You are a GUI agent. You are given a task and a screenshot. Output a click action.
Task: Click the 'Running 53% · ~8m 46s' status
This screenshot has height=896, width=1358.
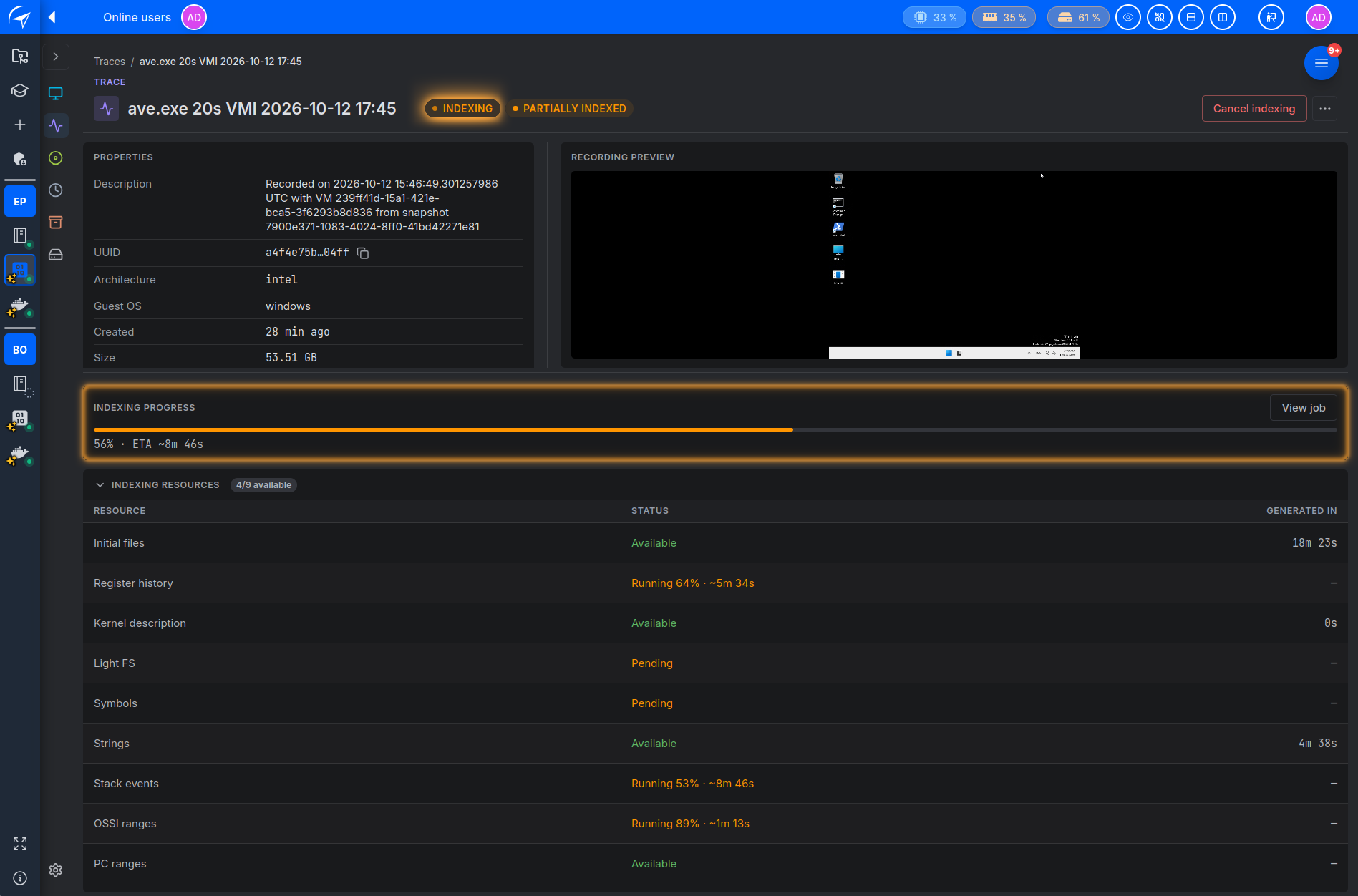(x=692, y=784)
